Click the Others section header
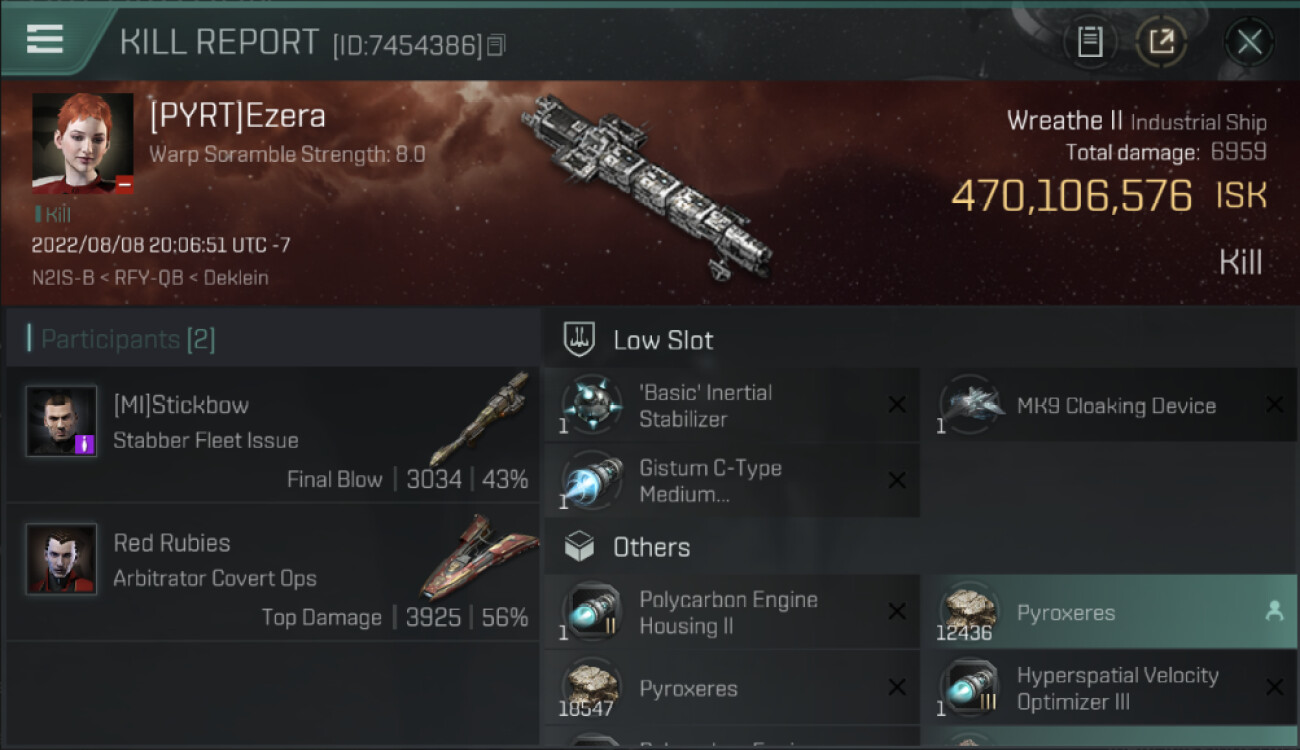The height and width of the screenshot is (750, 1300). (x=651, y=547)
